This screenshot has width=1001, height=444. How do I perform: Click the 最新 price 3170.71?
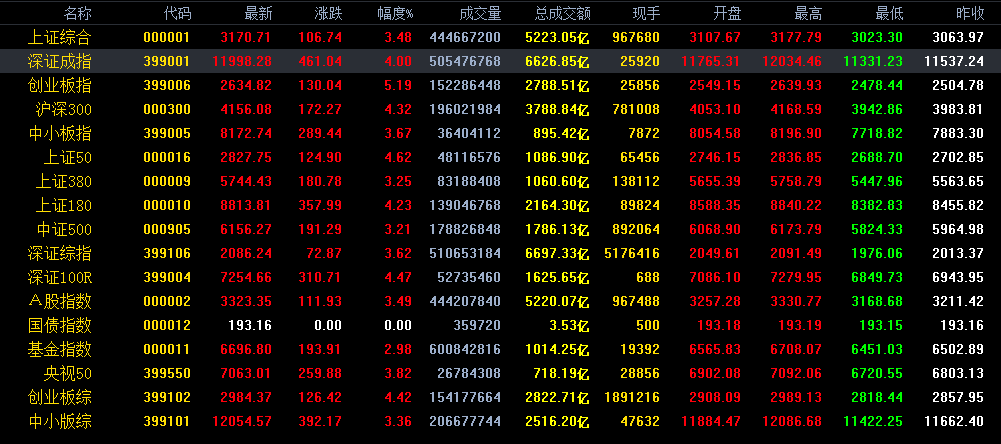pos(246,37)
